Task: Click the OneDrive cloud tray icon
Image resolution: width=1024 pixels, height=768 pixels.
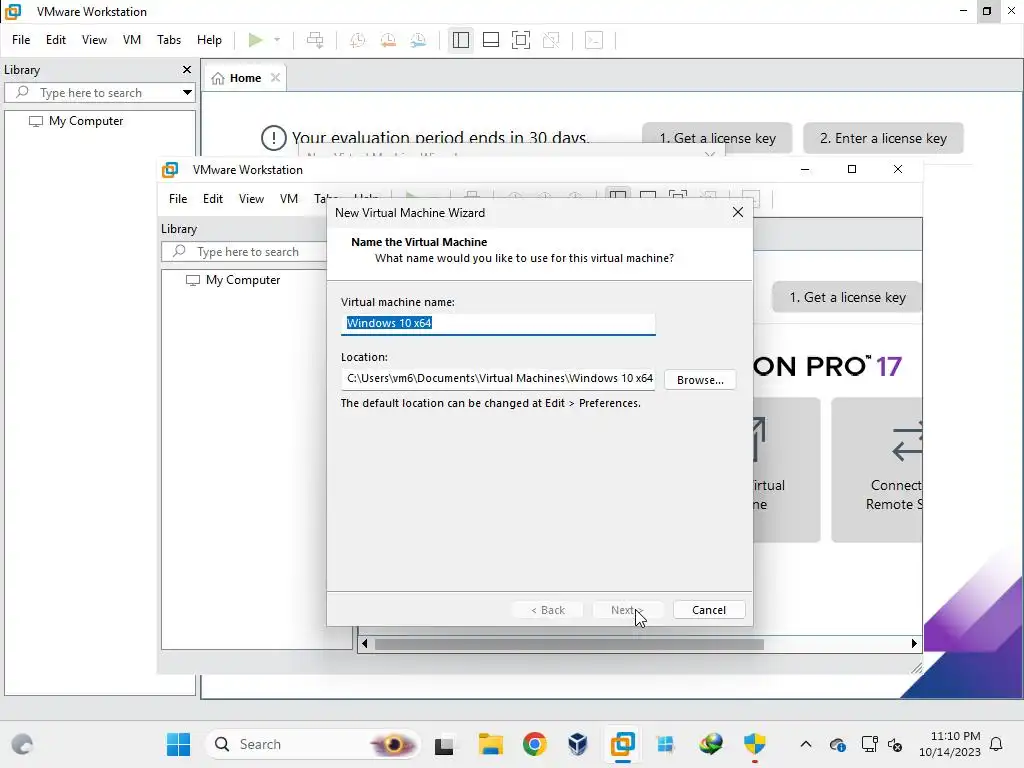Action: tap(837, 744)
